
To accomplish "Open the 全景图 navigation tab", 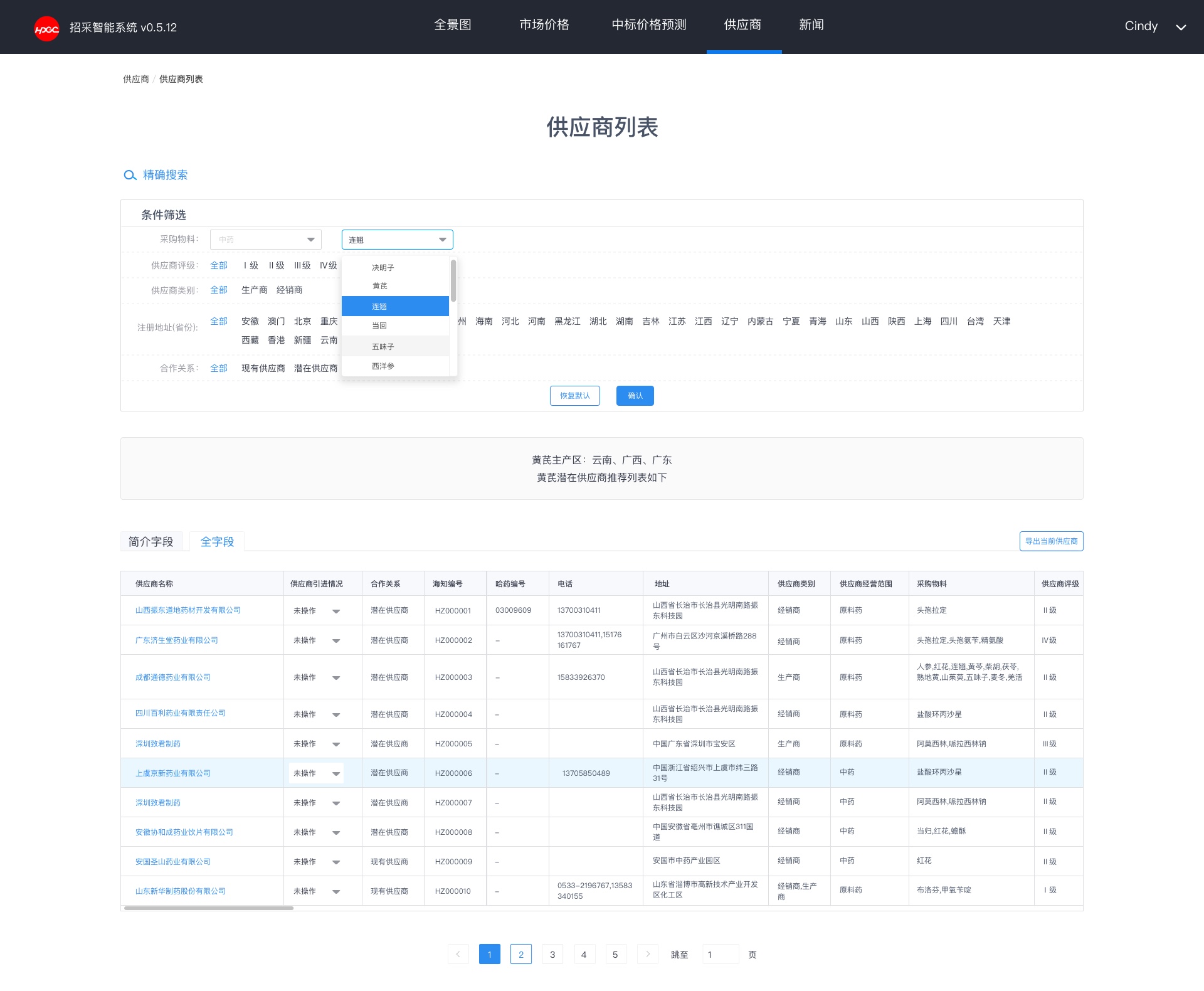I will point(453,25).
